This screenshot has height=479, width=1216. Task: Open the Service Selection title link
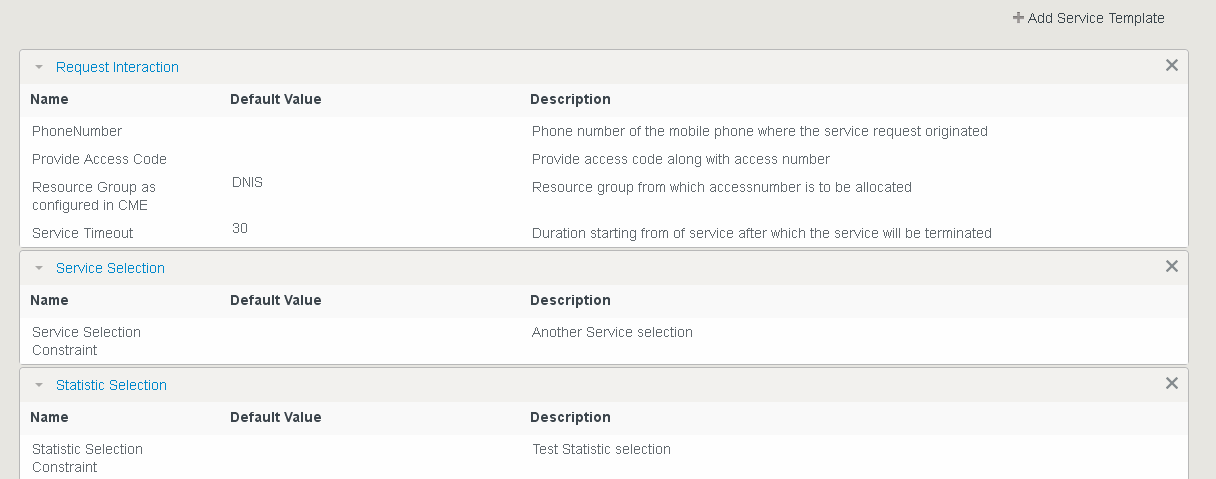pos(110,268)
